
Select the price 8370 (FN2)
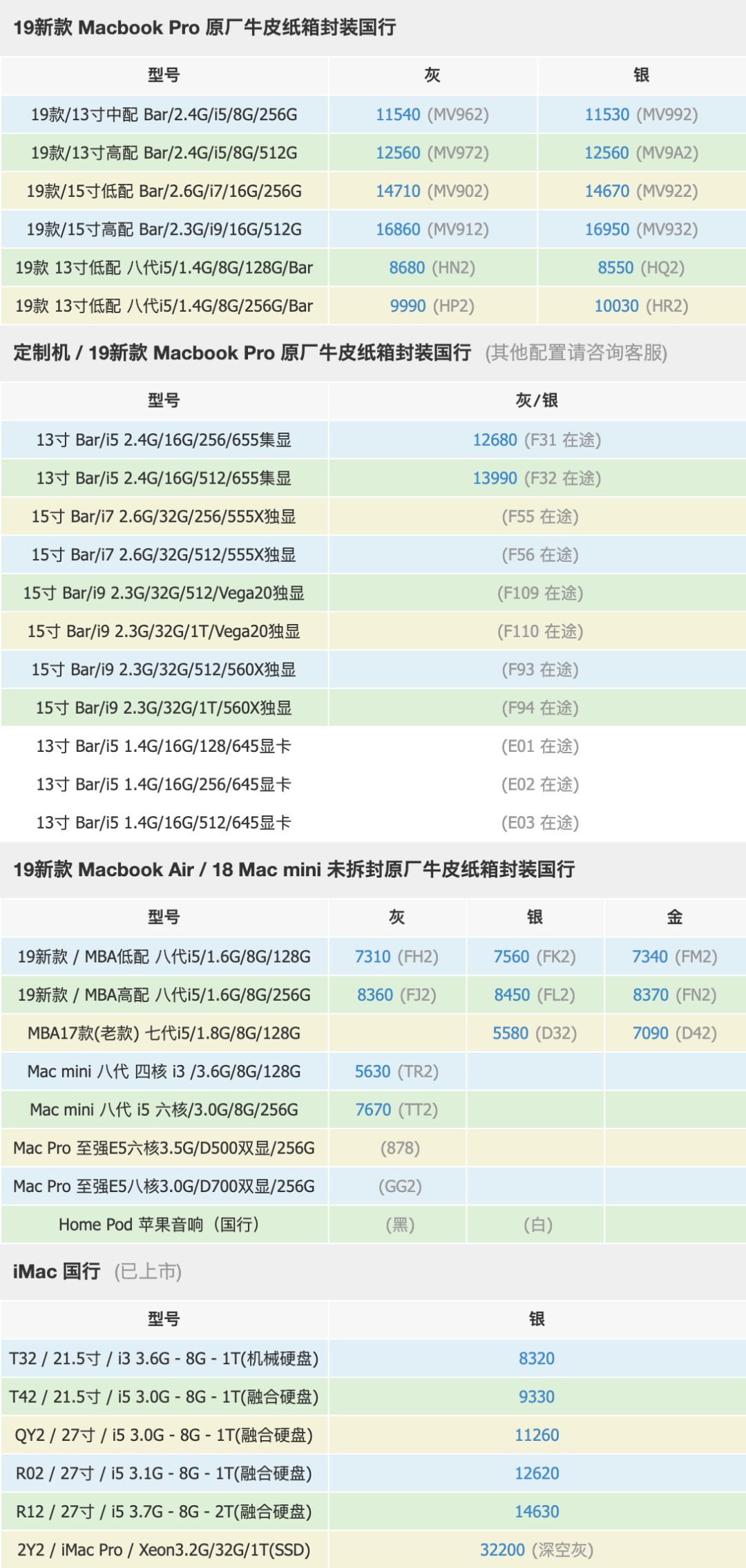pos(674,995)
